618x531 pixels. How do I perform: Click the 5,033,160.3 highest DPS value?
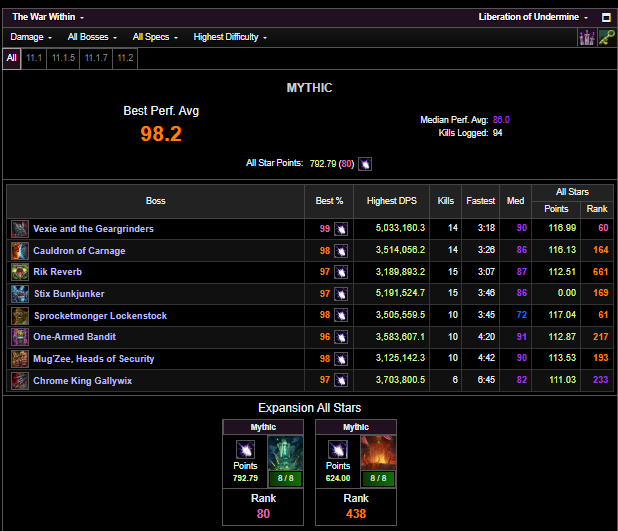(x=400, y=228)
